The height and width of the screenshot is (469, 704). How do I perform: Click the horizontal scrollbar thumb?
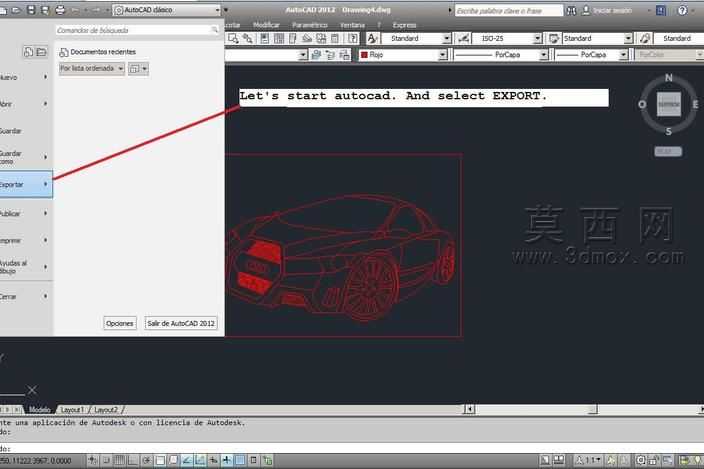(593, 409)
